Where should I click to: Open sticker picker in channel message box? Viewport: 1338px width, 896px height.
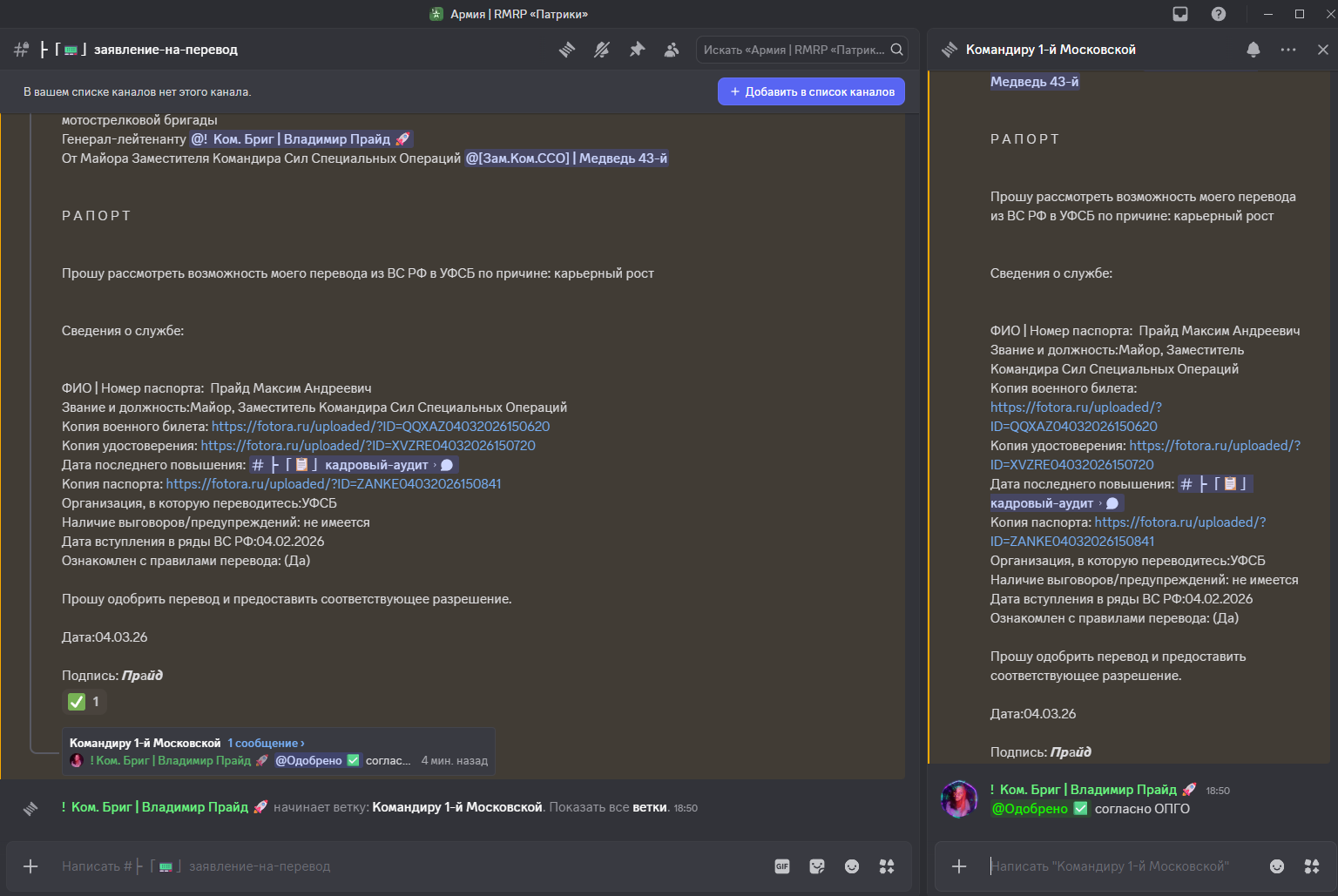(x=817, y=866)
